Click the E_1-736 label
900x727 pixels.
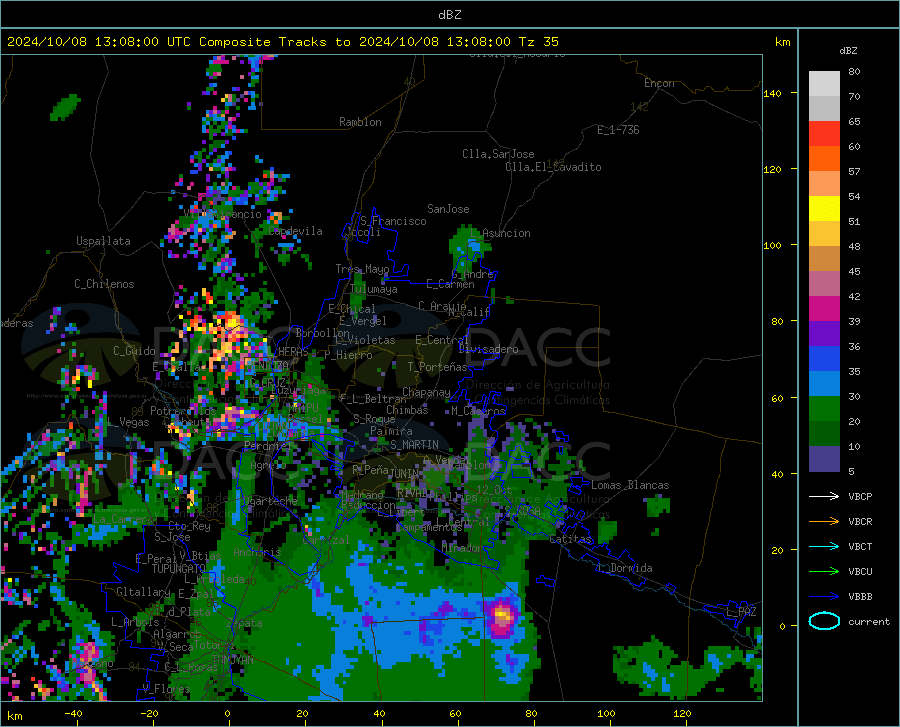(618, 130)
